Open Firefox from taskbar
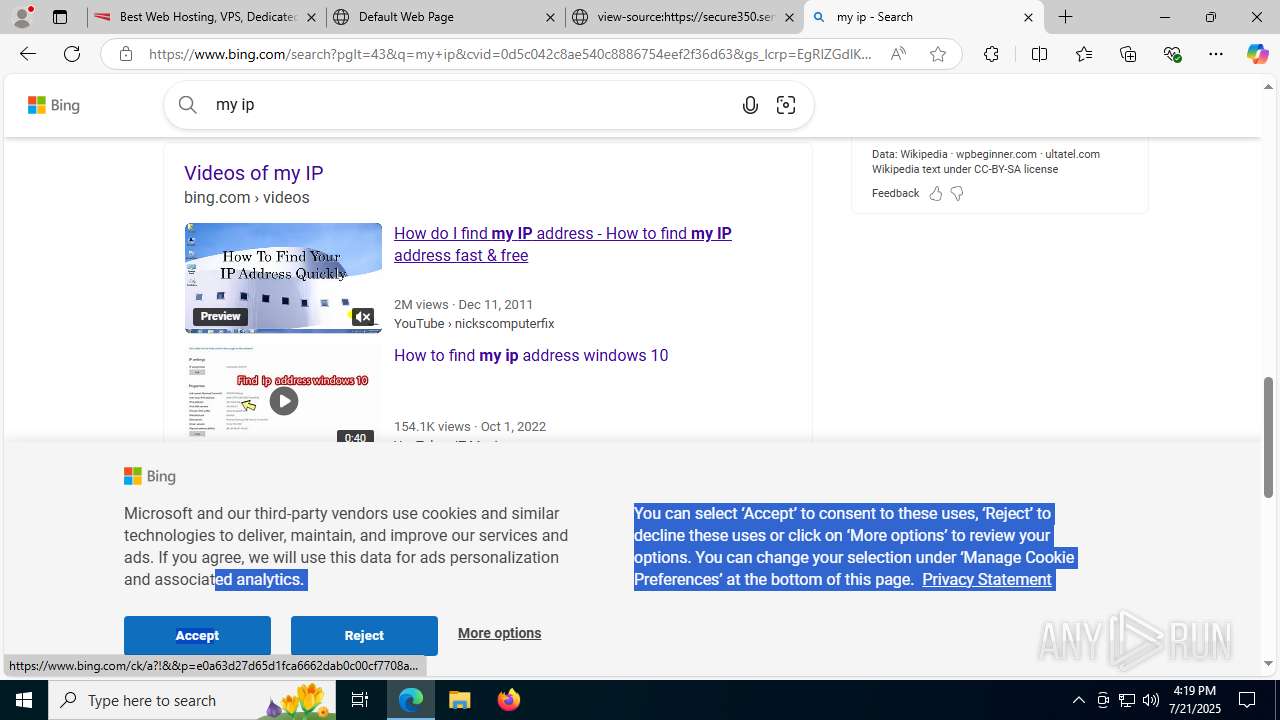Viewport: 1280px width, 720px height. click(x=509, y=700)
